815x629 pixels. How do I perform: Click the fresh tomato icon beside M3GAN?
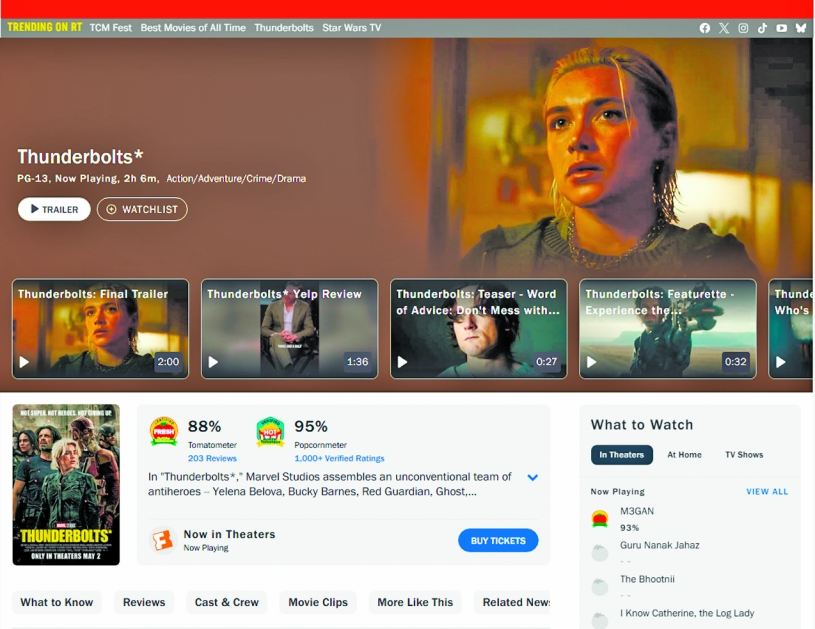600,518
